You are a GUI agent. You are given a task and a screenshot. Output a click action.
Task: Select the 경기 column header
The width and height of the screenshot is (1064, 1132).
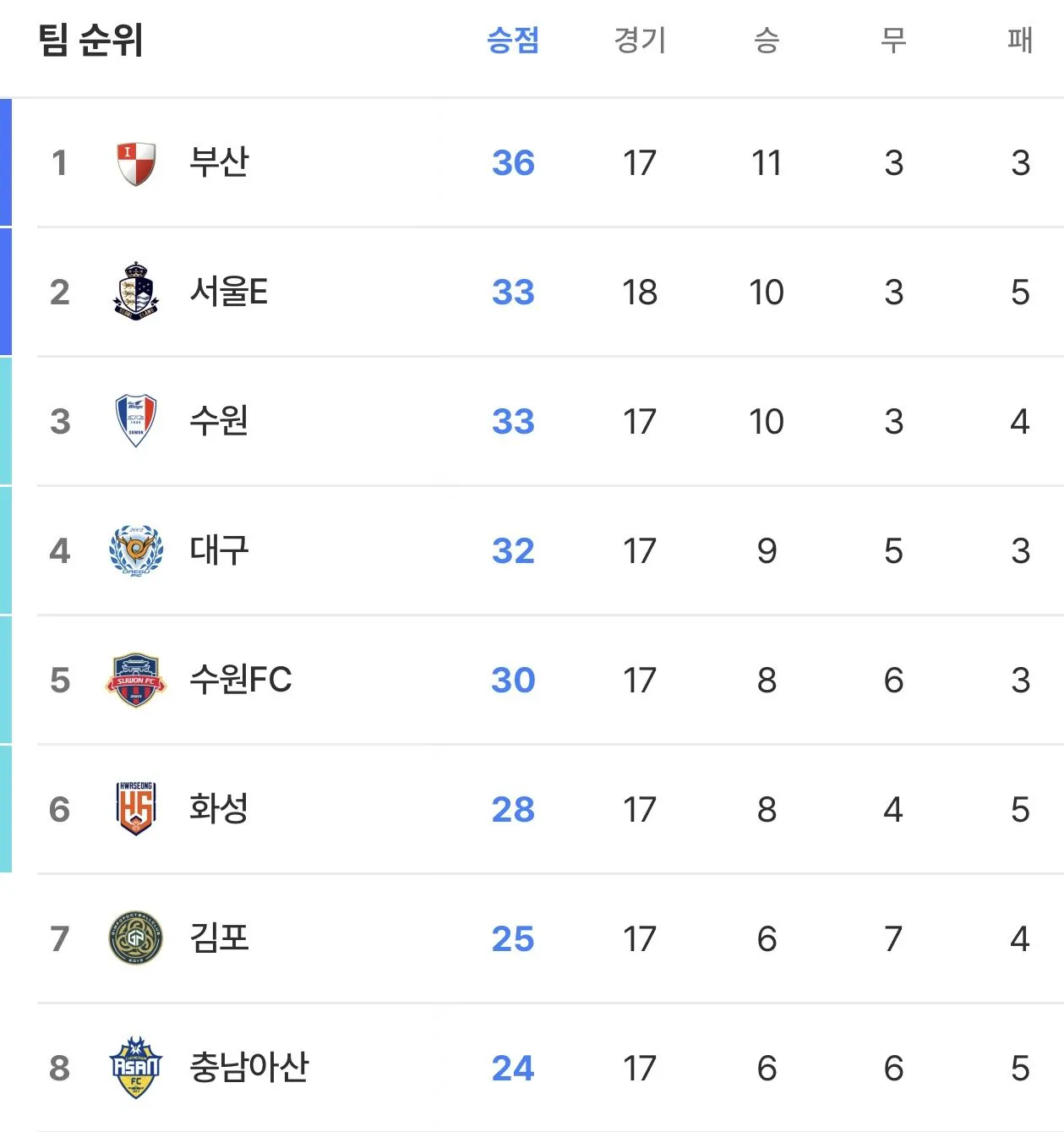640,40
